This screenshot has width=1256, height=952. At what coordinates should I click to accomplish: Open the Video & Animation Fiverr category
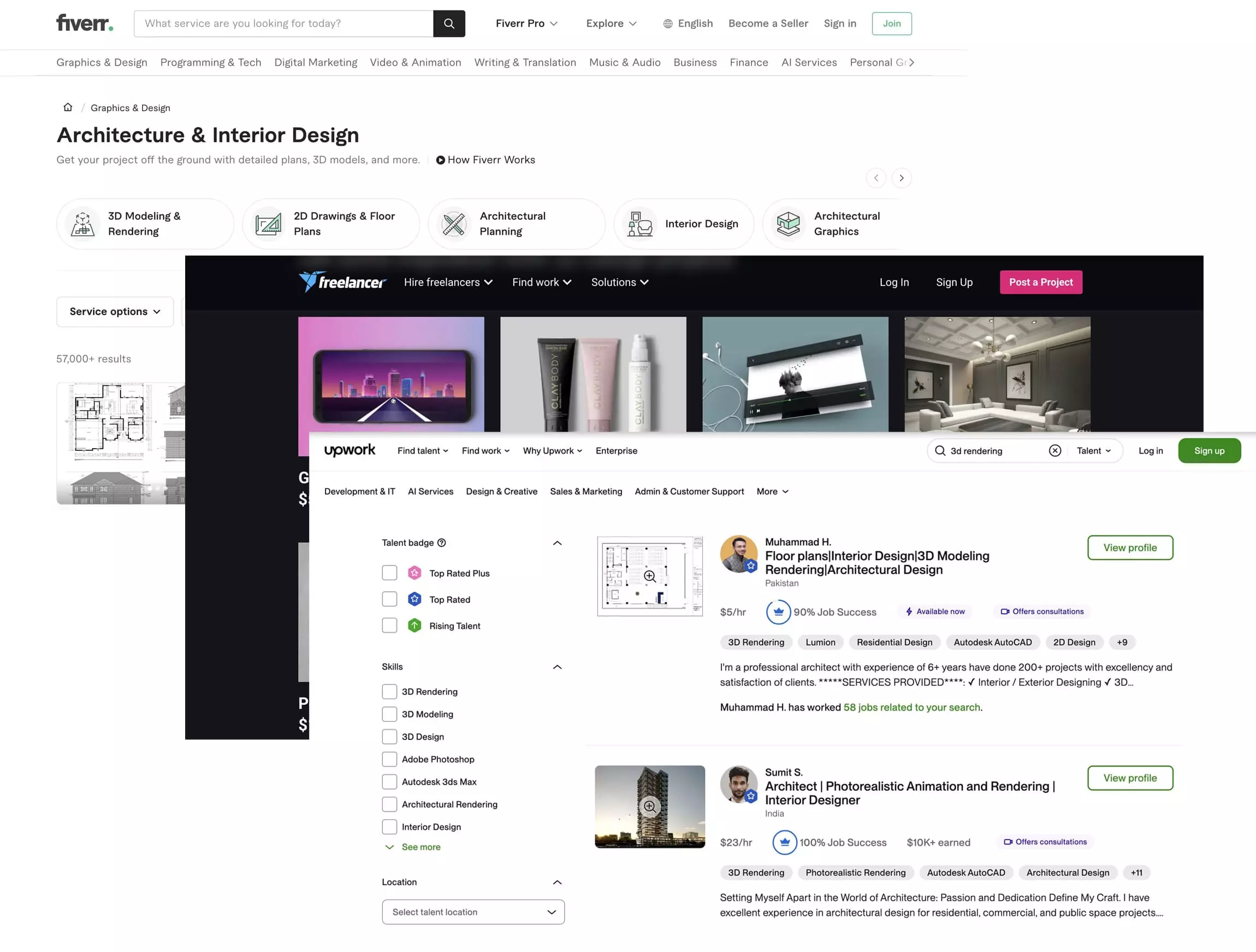click(x=415, y=62)
